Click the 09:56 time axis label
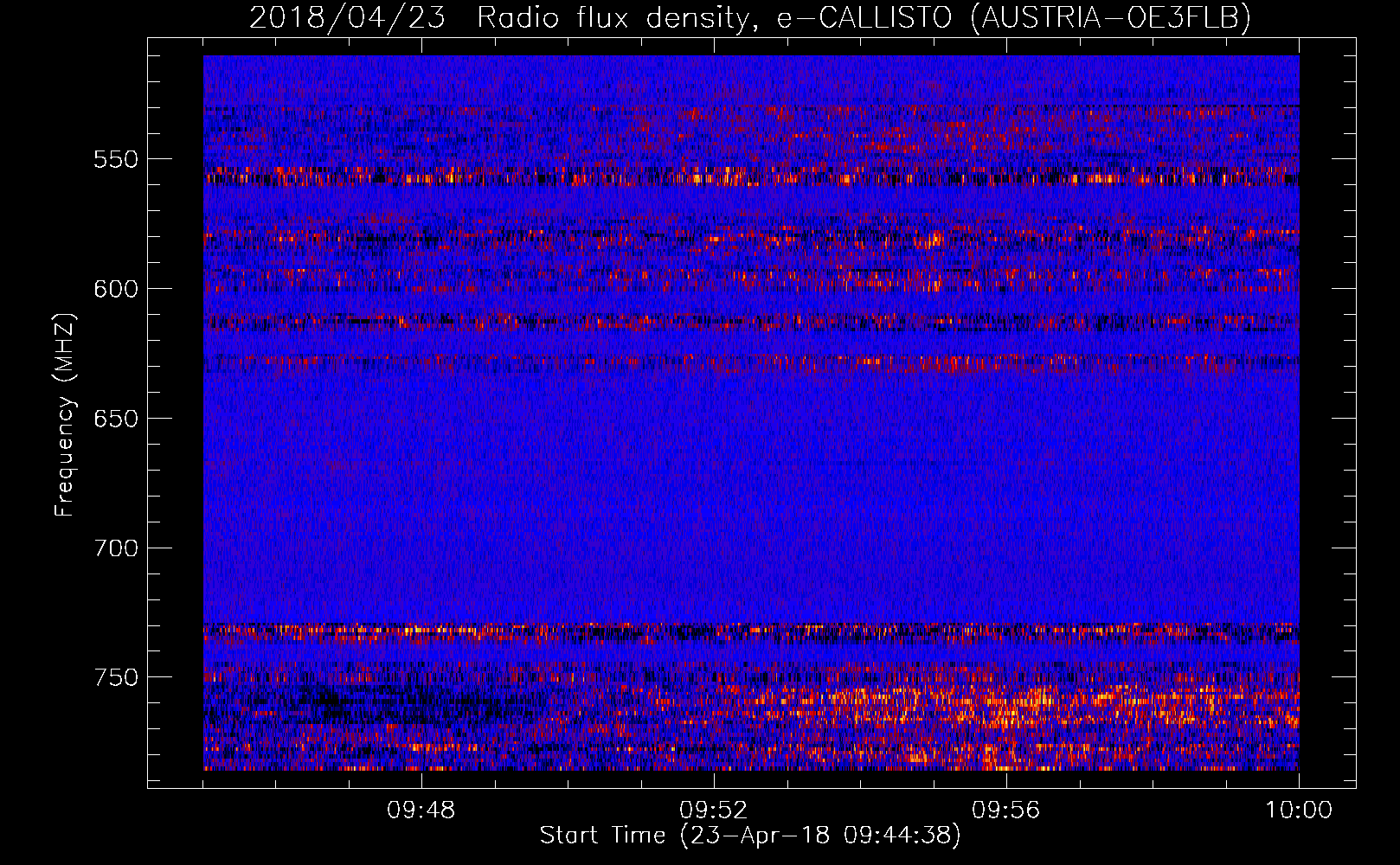This screenshot has width=1400, height=865. point(1006,811)
